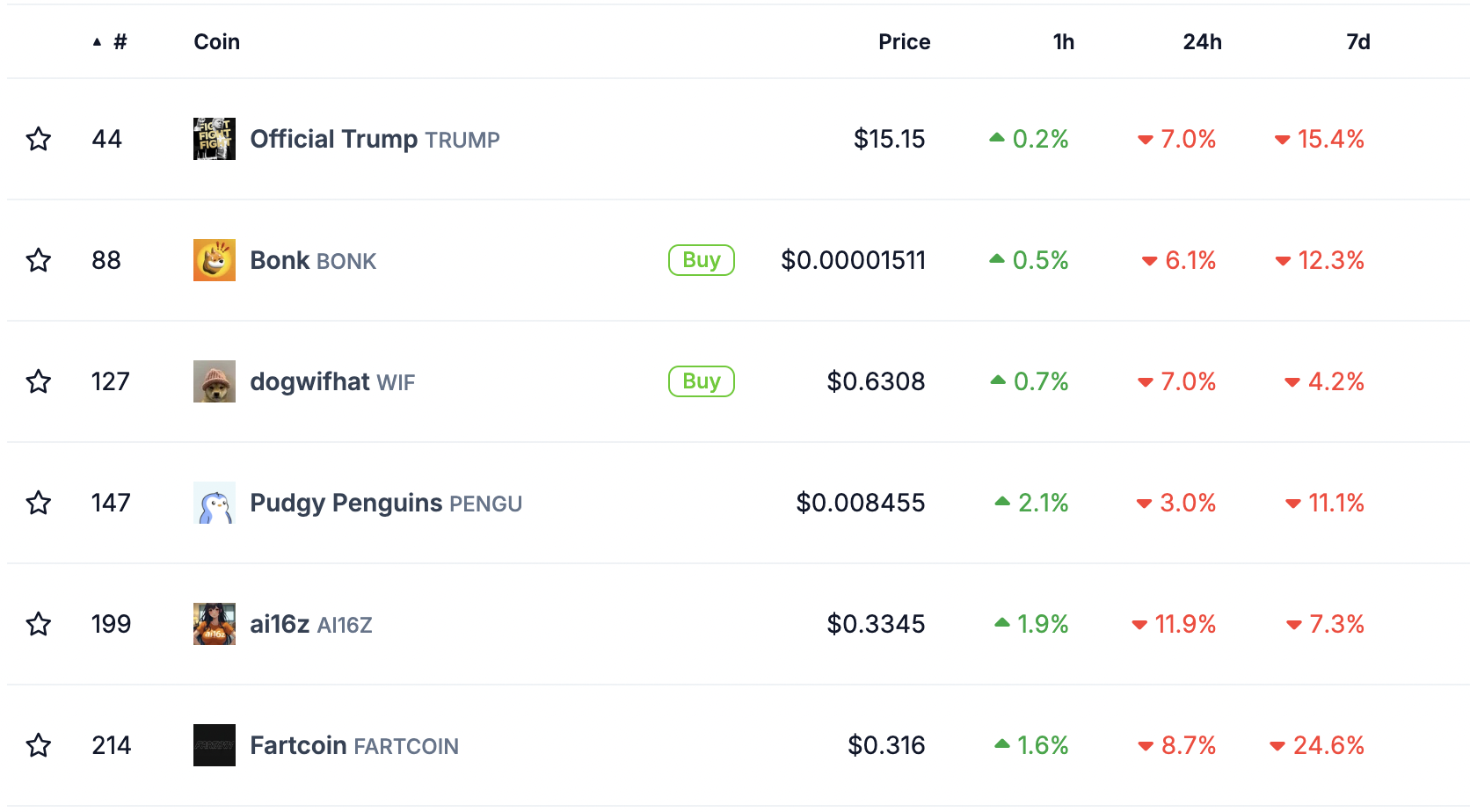Toggle the favorite star for Bonk
The width and height of the screenshot is (1470, 812).
[39, 260]
